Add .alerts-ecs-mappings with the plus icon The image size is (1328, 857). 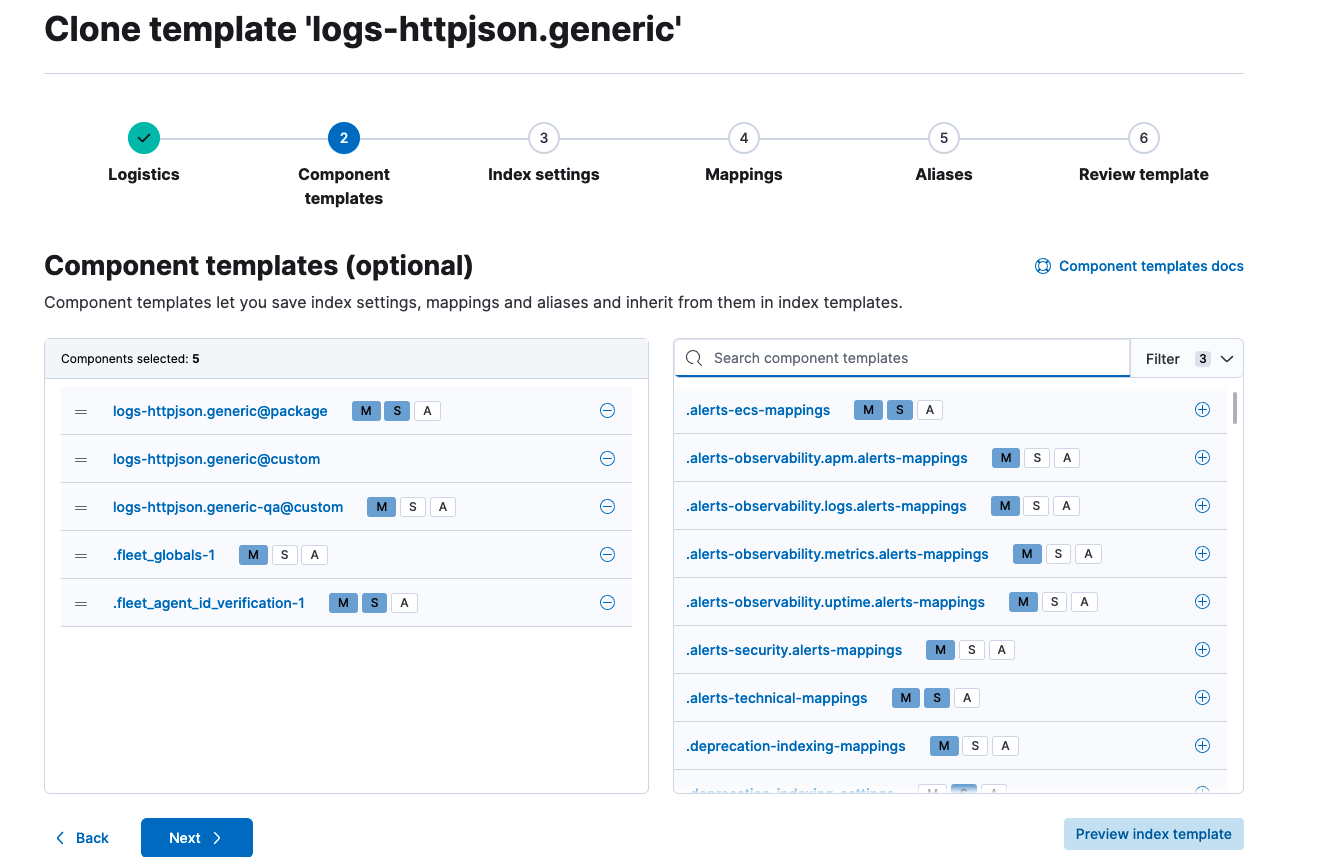tap(1202, 409)
